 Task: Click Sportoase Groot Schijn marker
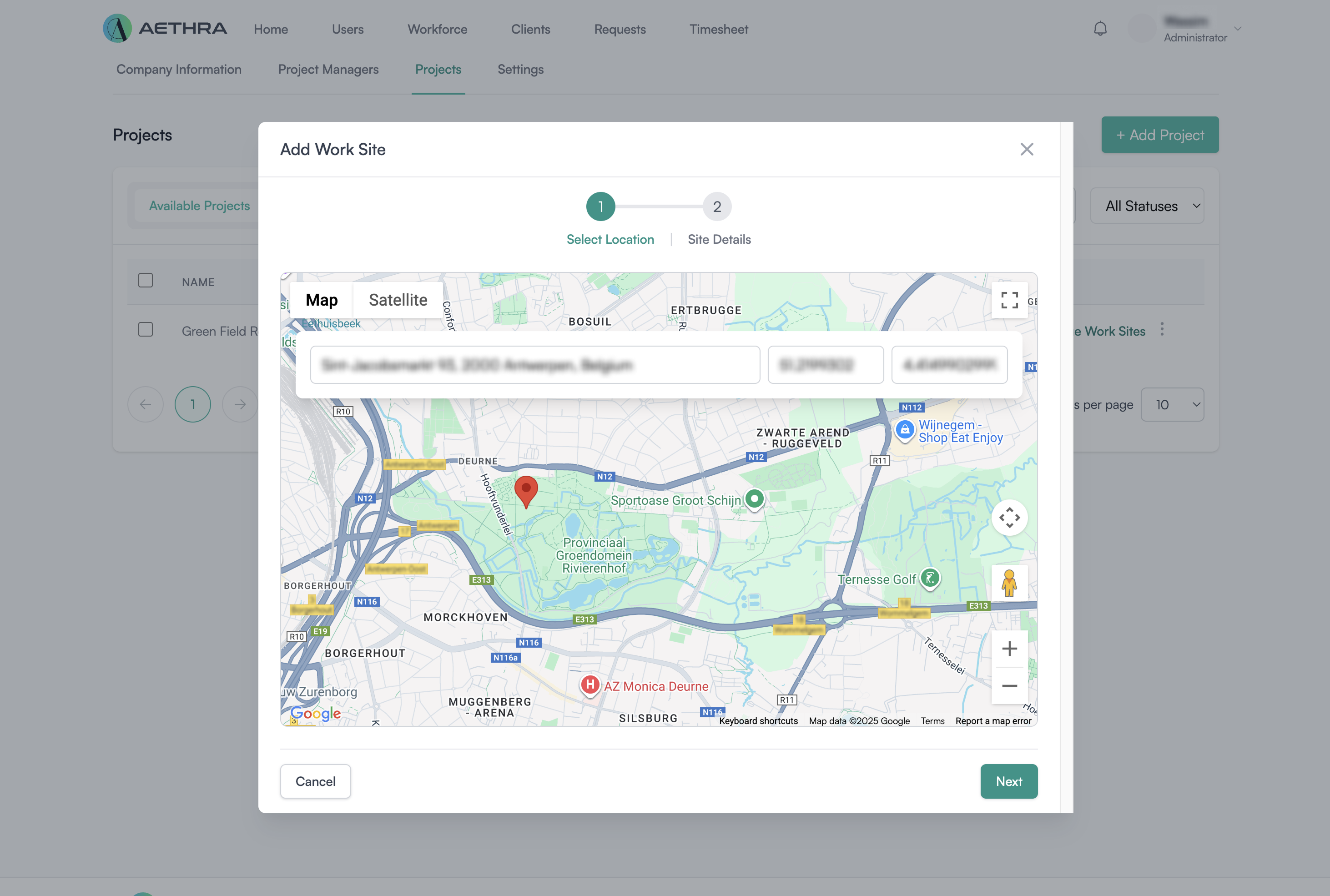tap(754, 499)
